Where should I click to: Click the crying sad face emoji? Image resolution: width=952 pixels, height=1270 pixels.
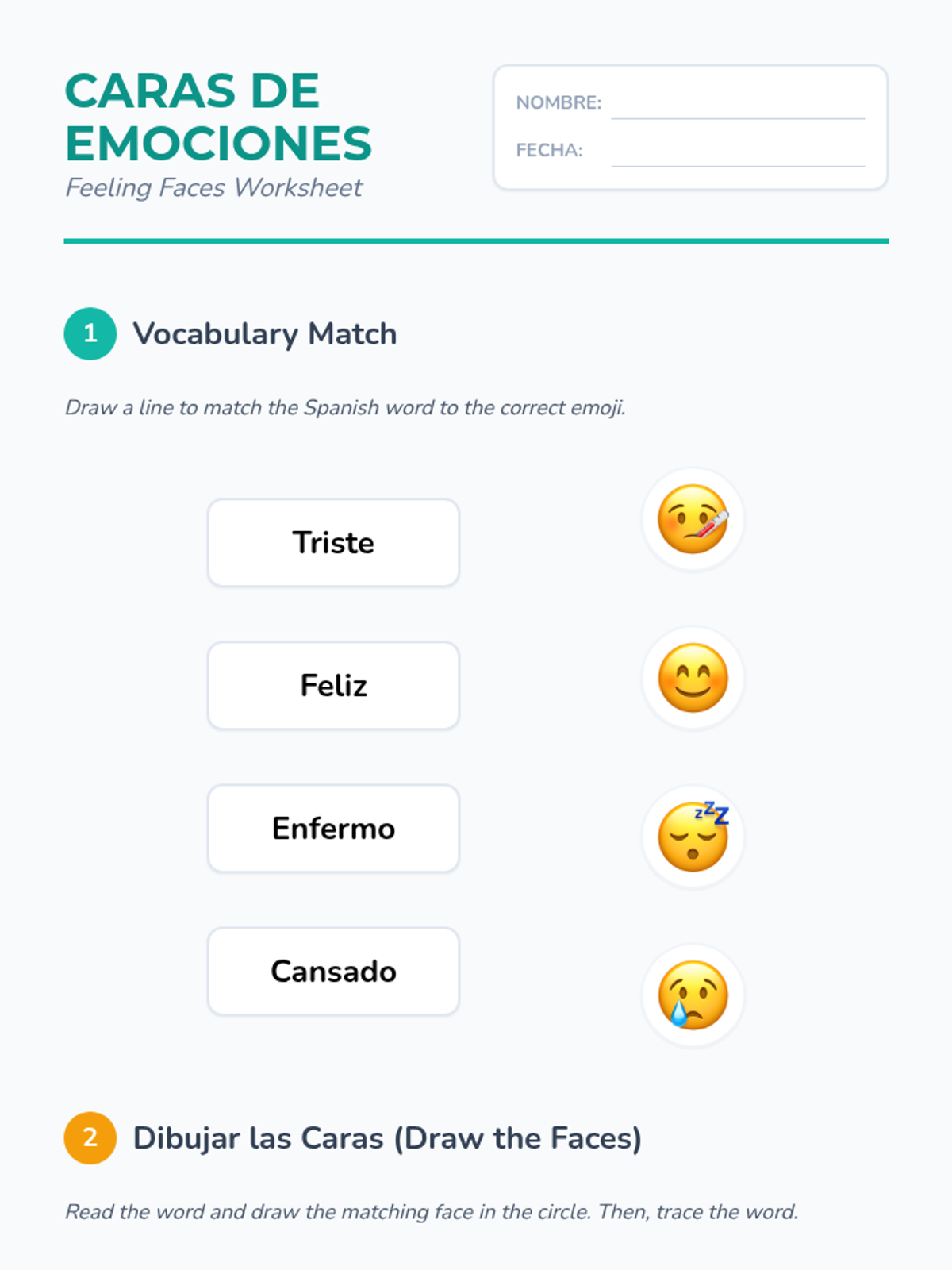[x=693, y=995]
